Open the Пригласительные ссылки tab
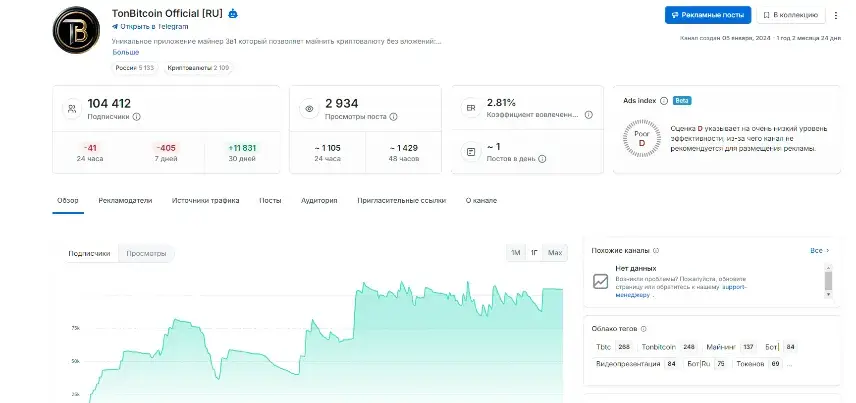The width and height of the screenshot is (856, 403). (x=401, y=200)
